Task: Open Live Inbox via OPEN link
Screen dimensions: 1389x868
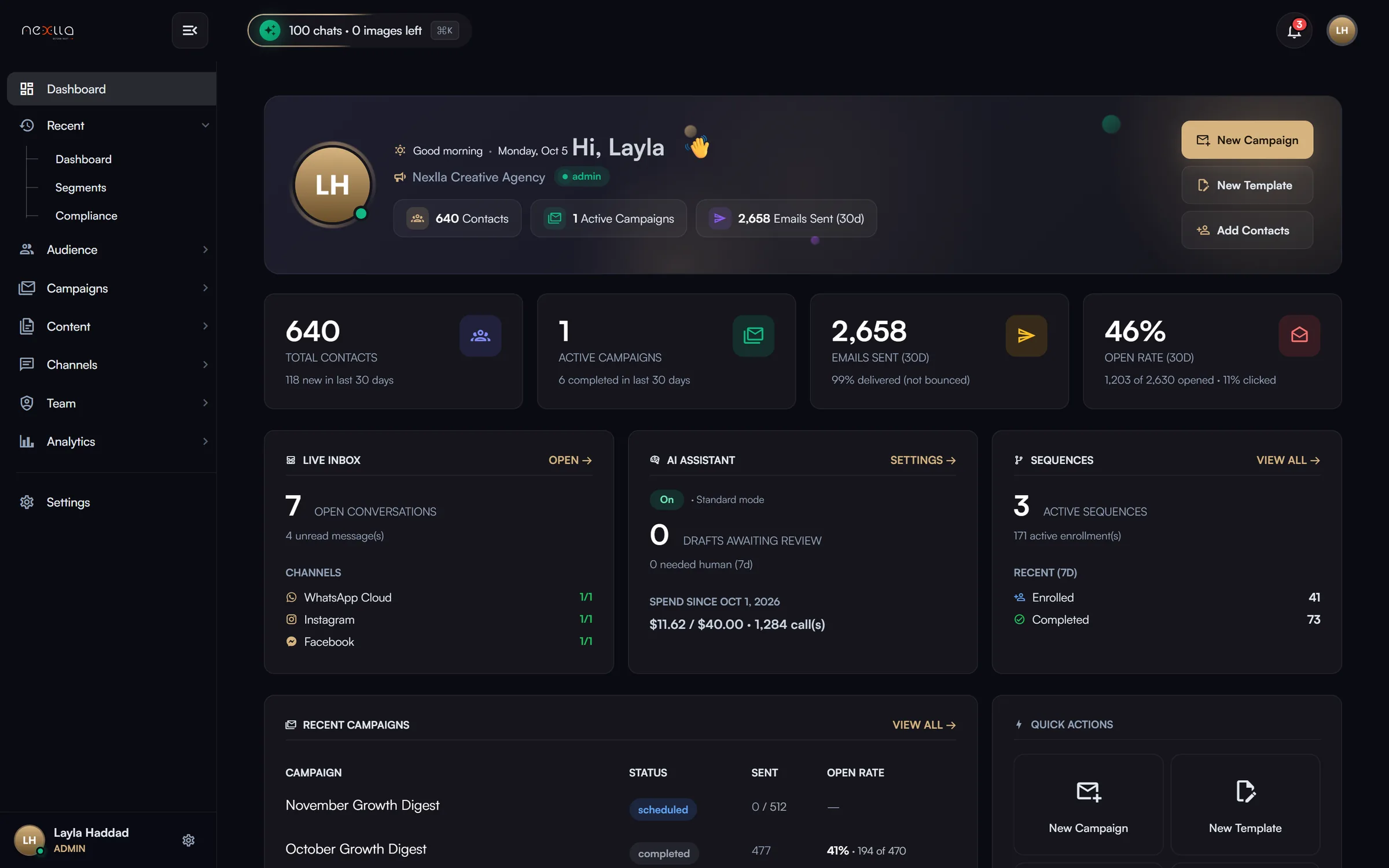Action: click(570, 460)
